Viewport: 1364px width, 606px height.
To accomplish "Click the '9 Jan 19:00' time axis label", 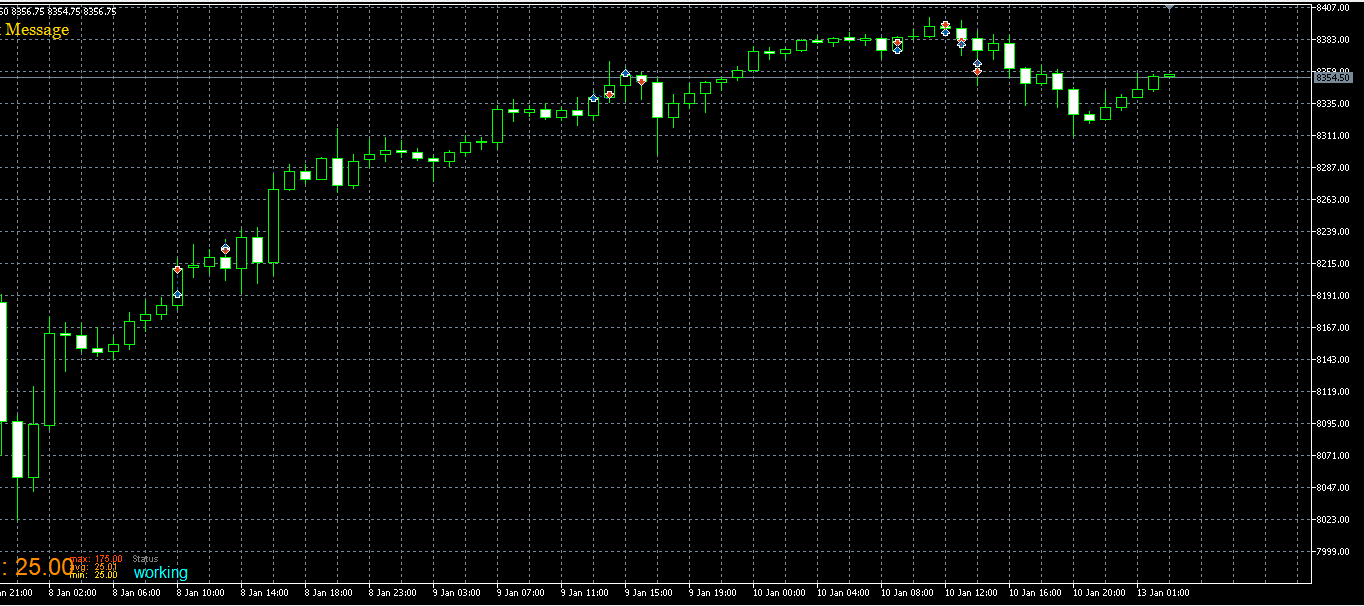I will [713, 593].
